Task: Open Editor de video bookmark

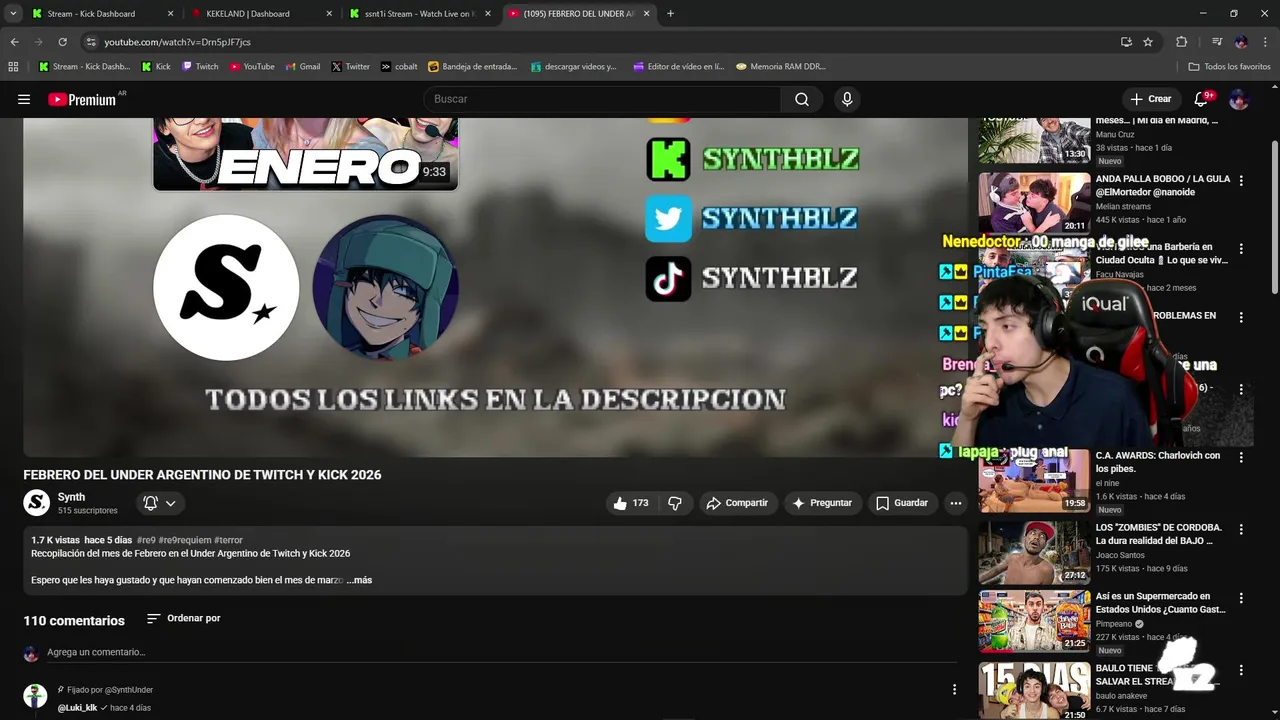Action: click(x=678, y=67)
